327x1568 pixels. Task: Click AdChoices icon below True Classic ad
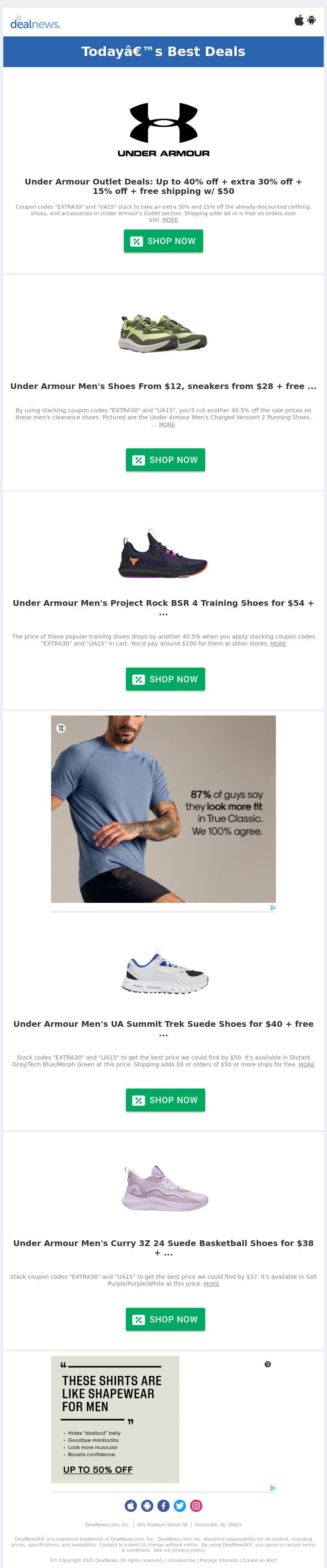(x=273, y=907)
